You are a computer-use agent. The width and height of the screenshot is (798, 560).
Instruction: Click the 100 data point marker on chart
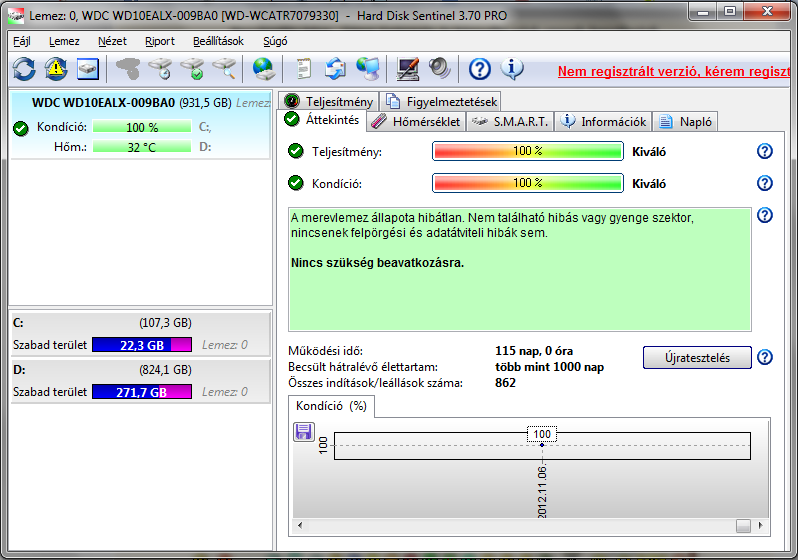click(x=542, y=445)
